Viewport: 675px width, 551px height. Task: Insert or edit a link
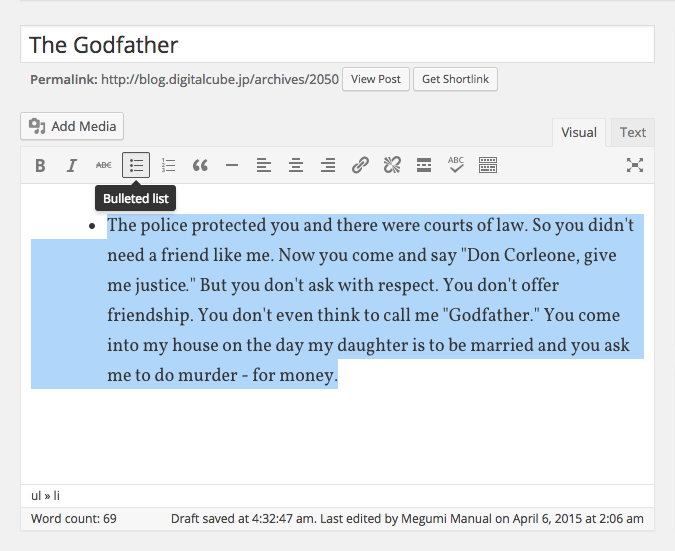click(360, 166)
